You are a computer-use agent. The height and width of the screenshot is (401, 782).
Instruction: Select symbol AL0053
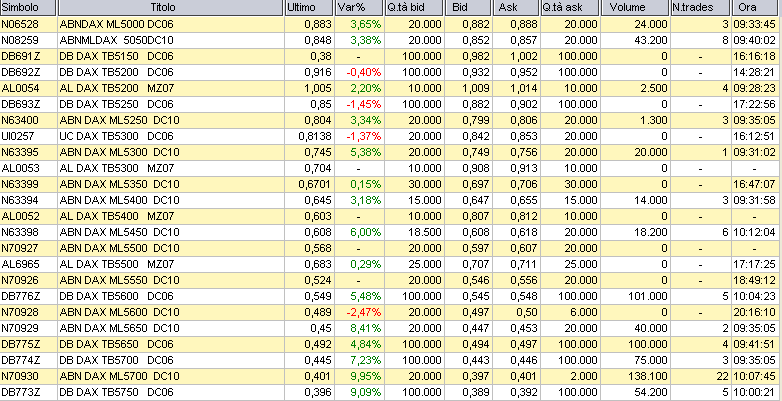coord(20,168)
